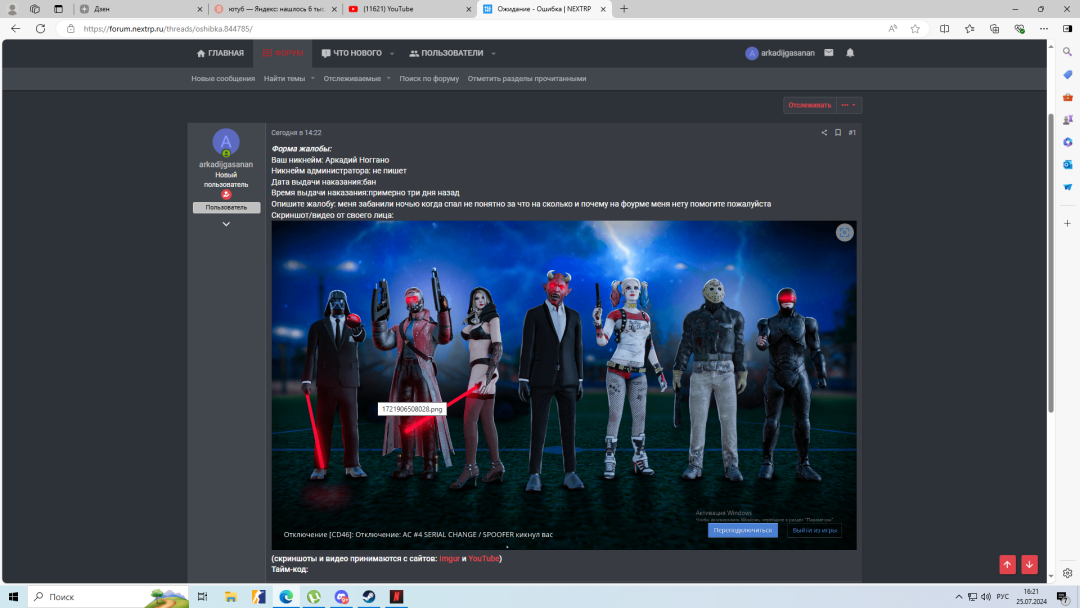Turn on Read Aloud in the address bar
This screenshot has height=608, width=1080.
coord(893,29)
